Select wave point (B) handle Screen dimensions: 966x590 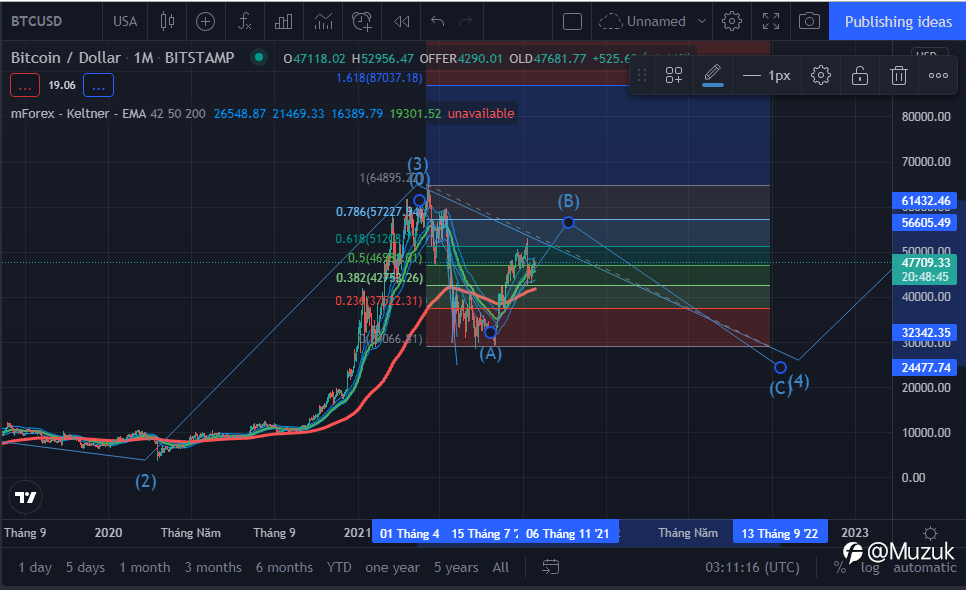[x=569, y=222]
